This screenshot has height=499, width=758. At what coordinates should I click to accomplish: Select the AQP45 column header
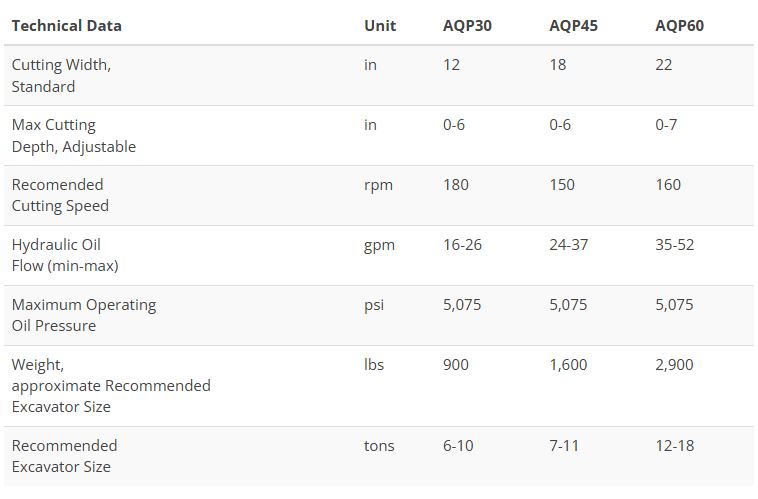click(573, 25)
